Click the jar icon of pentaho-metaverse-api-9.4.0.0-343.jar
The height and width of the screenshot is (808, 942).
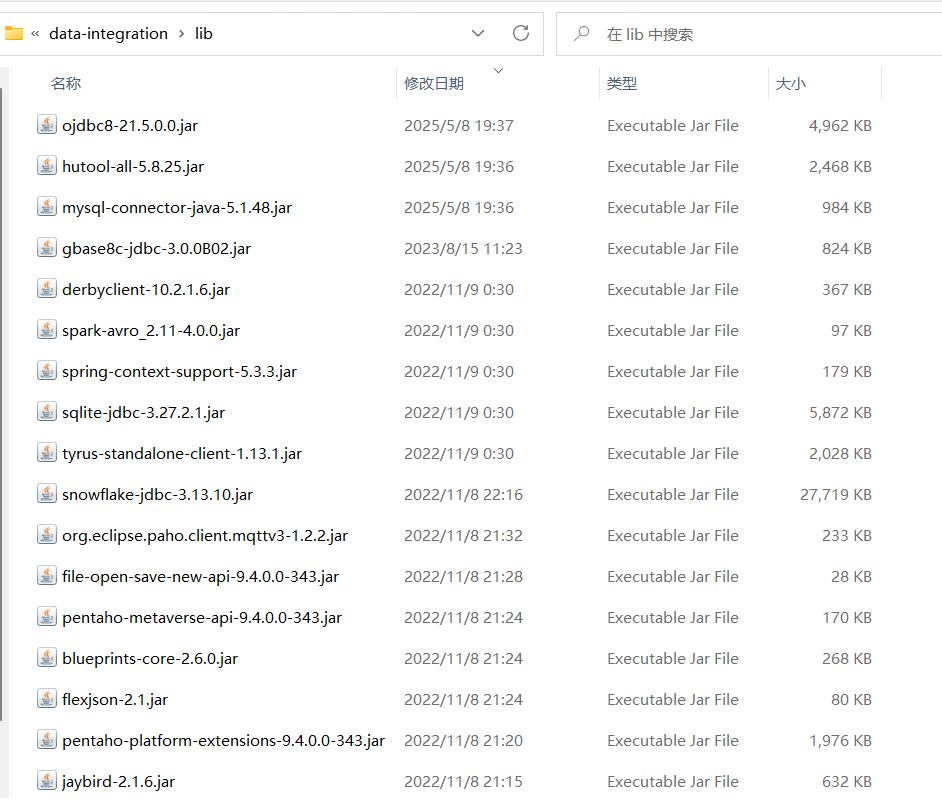pyautogui.click(x=47, y=616)
